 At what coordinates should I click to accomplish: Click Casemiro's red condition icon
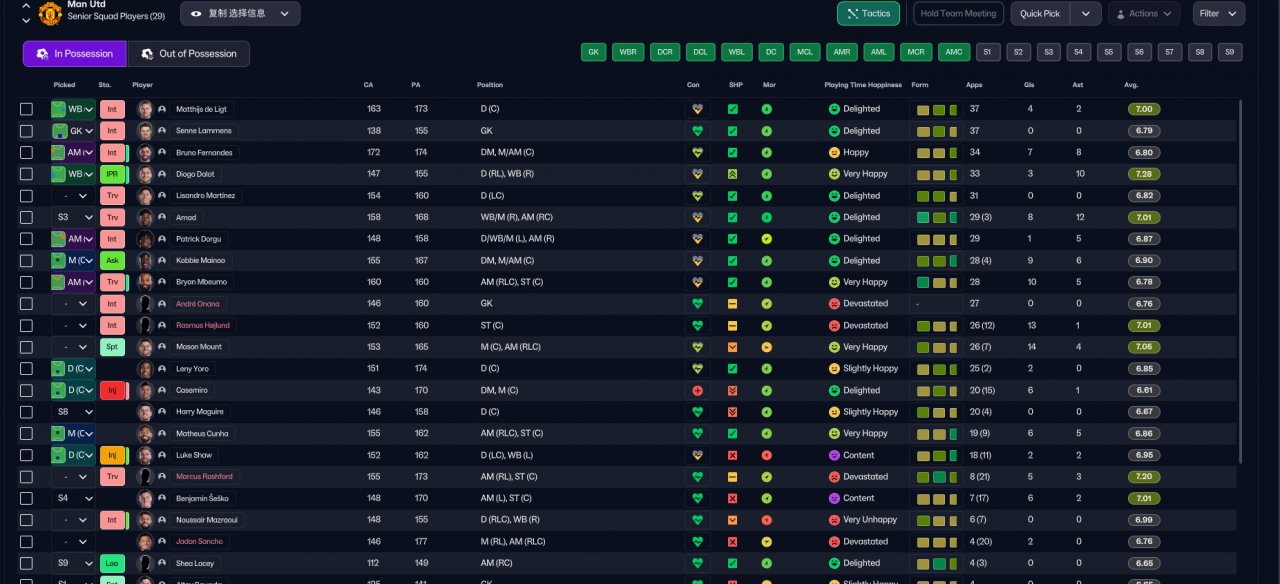[x=697, y=390]
